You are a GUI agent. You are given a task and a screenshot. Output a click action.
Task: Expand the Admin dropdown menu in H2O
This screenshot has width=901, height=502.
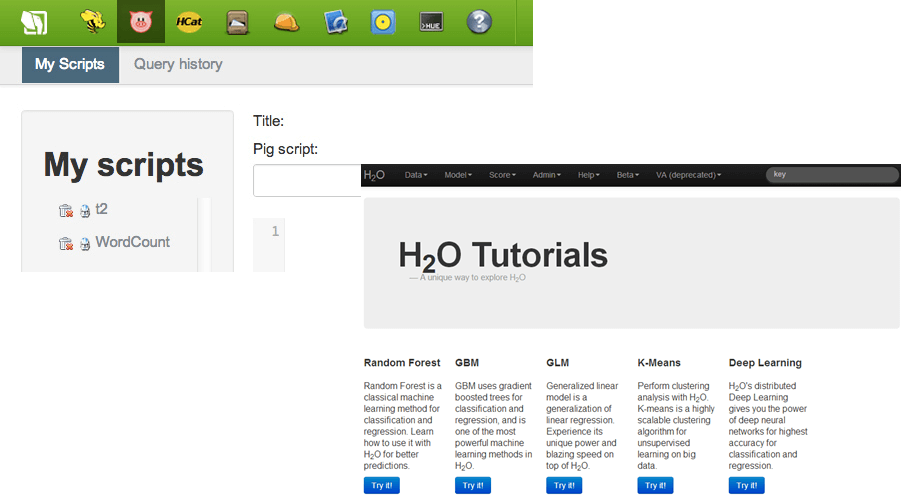pyautogui.click(x=546, y=175)
